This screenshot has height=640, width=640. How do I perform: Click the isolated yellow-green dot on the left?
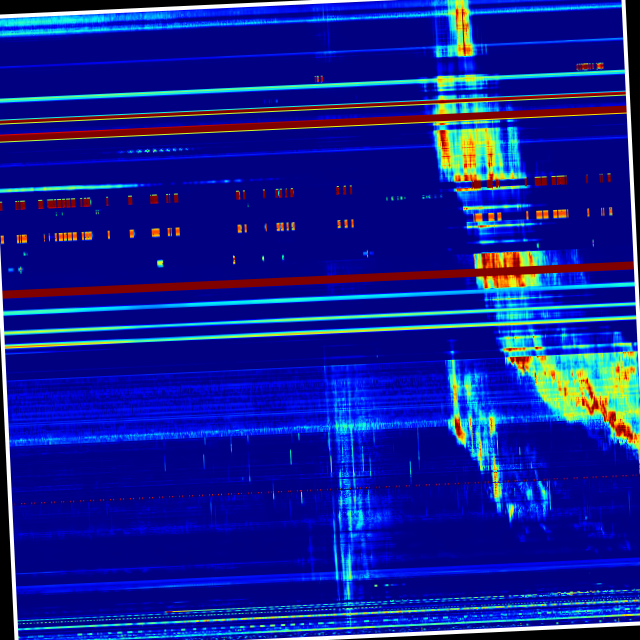[160, 263]
